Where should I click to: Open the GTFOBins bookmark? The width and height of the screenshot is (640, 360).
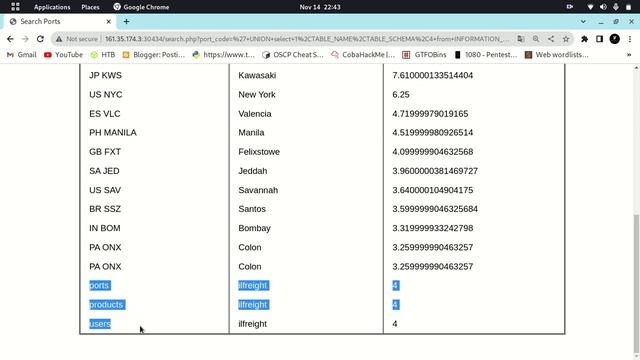(424, 55)
